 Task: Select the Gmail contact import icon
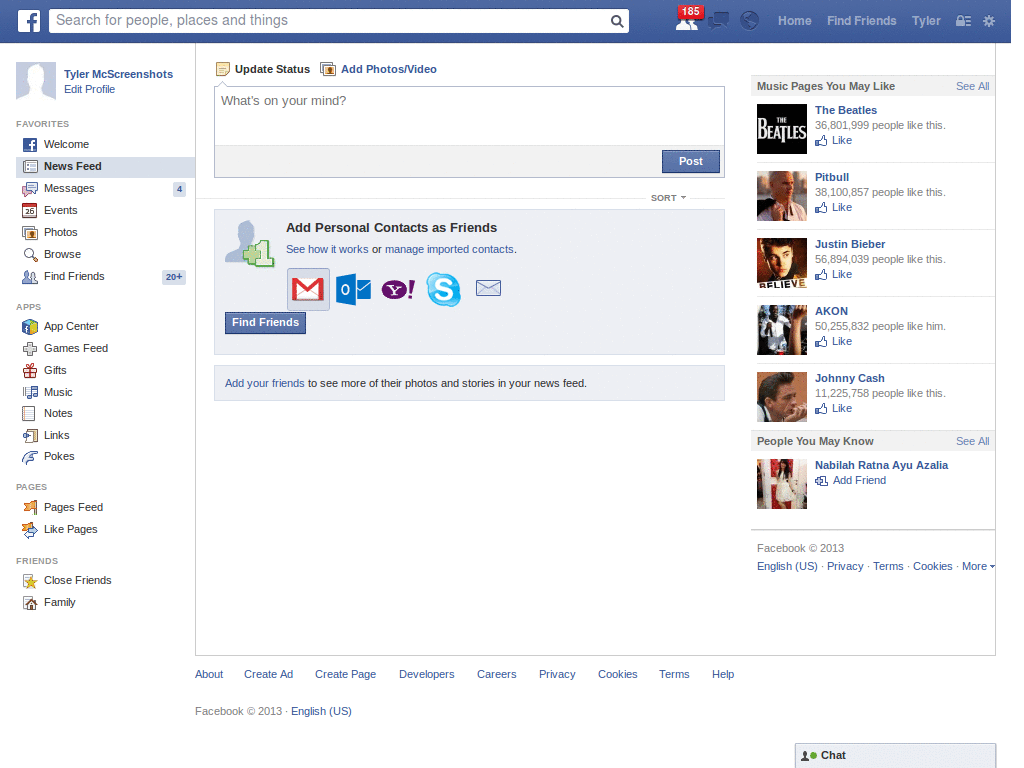click(308, 289)
